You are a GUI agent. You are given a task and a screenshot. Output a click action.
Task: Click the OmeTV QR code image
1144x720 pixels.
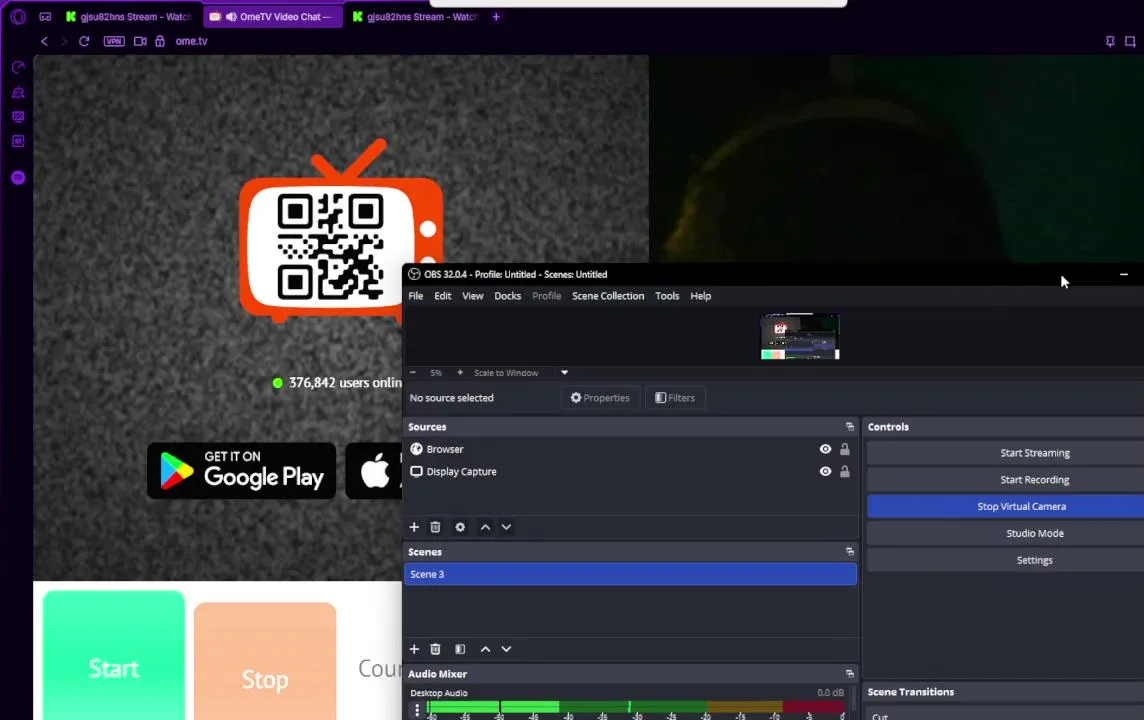[x=331, y=247]
